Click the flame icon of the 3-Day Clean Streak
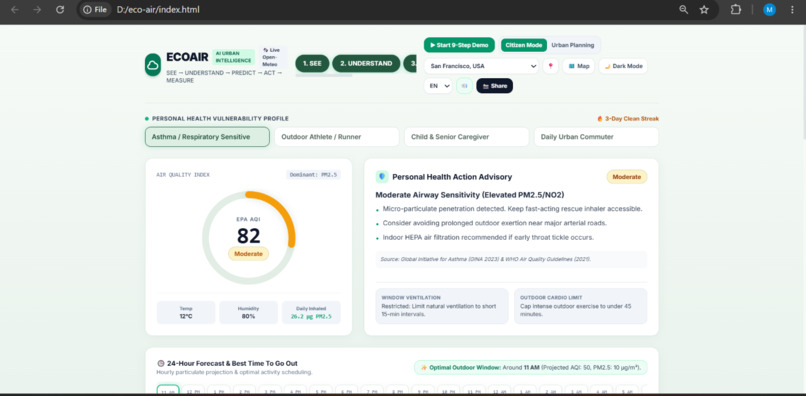Image resolution: width=806 pixels, height=396 pixels. coord(600,119)
